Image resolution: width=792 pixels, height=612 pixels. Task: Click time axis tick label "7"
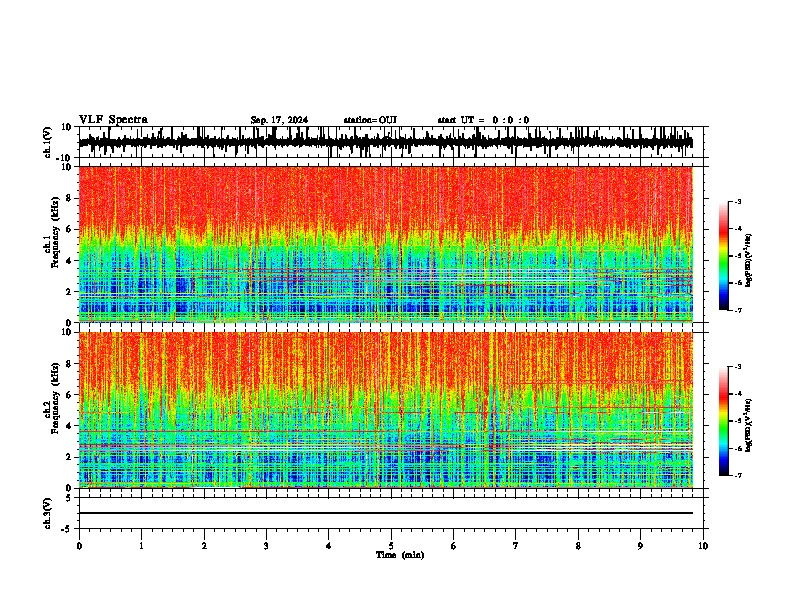coord(516,546)
